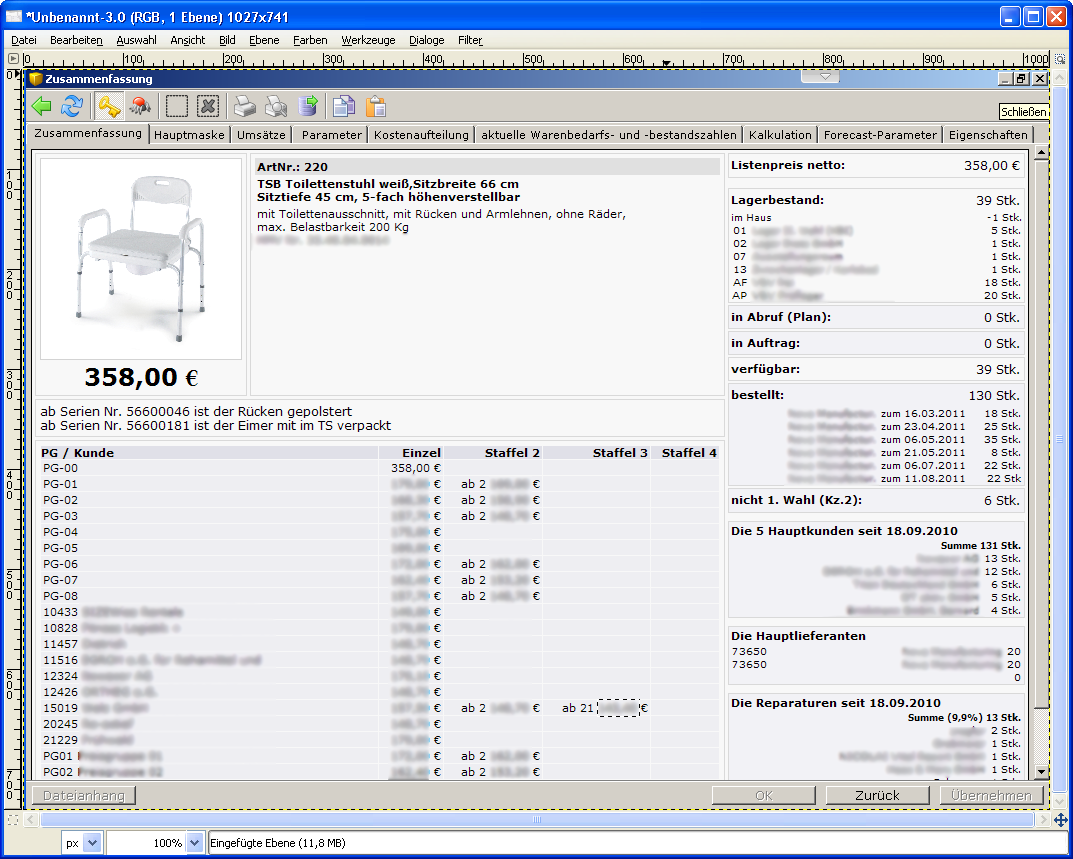
Task: Click the dashed box with X icon
Action: (x=207, y=106)
